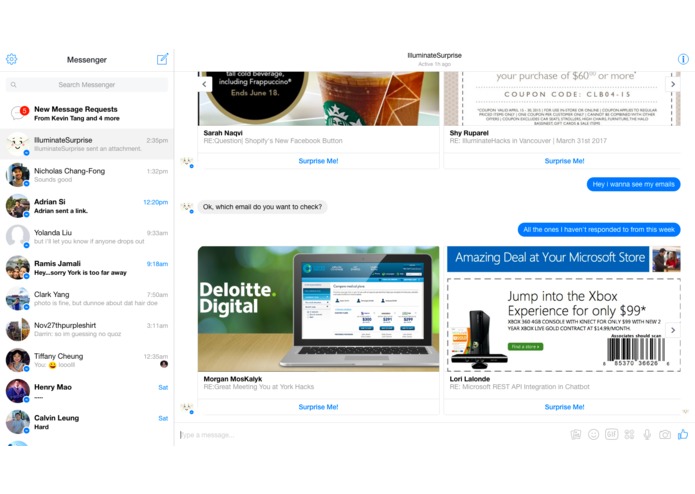Viewport: 695px width, 494px height.
Task: Open Nov27thpurpleshirt conversation
Action: [87, 329]
